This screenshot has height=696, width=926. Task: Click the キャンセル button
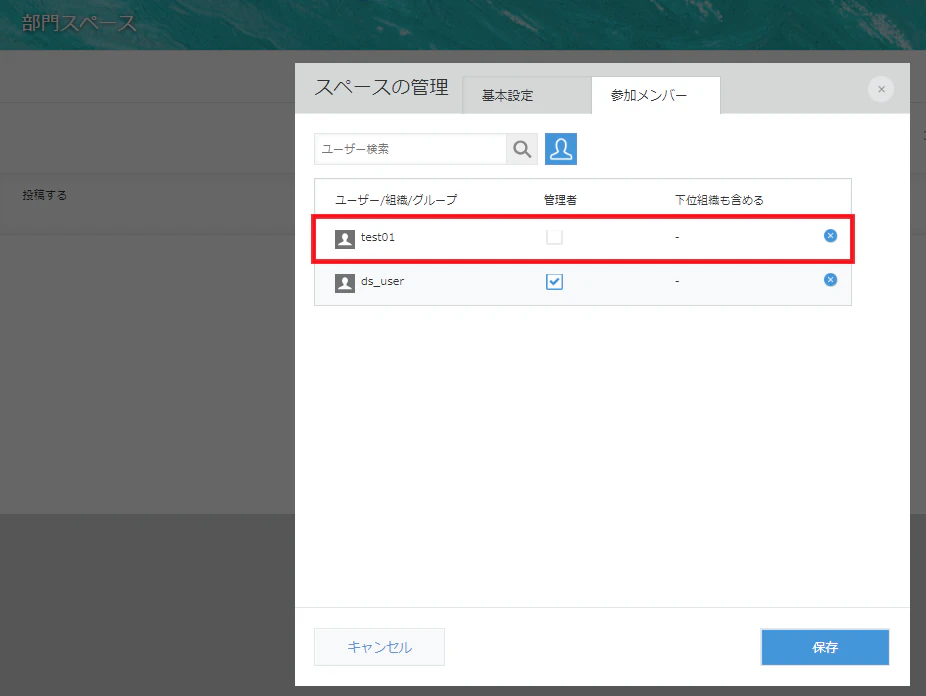coord(379,647)
